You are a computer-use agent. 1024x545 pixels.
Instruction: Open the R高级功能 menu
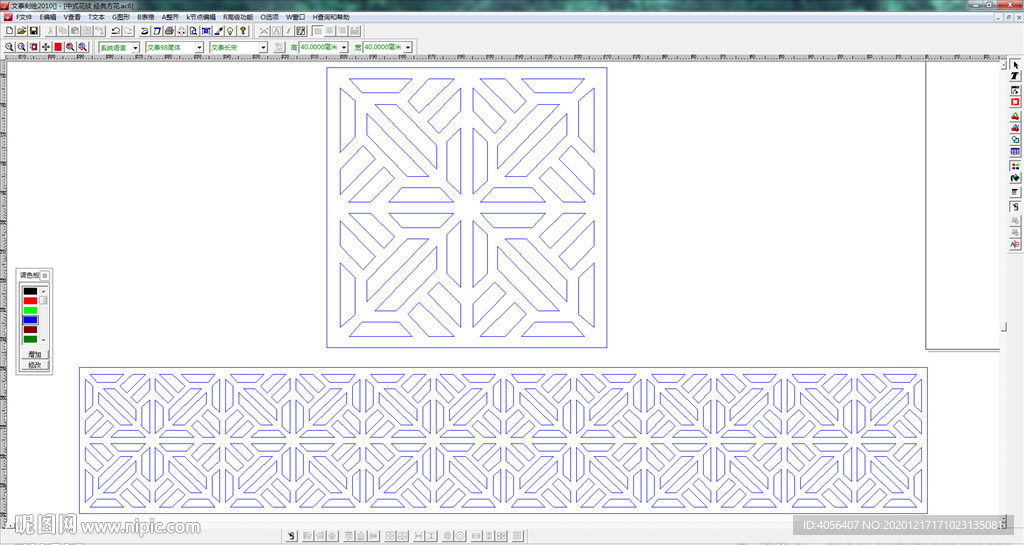click(238, 17)
